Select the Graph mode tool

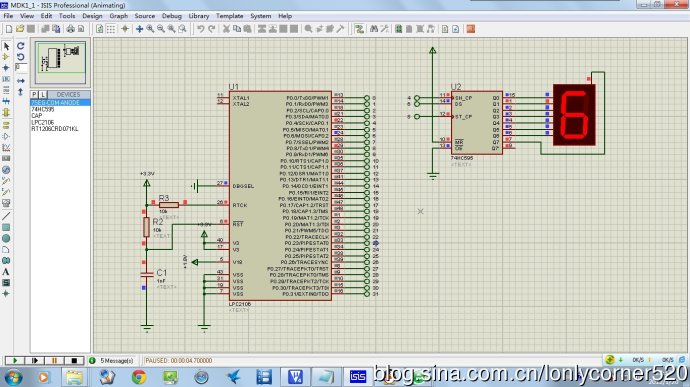click(x=6, y=147)
